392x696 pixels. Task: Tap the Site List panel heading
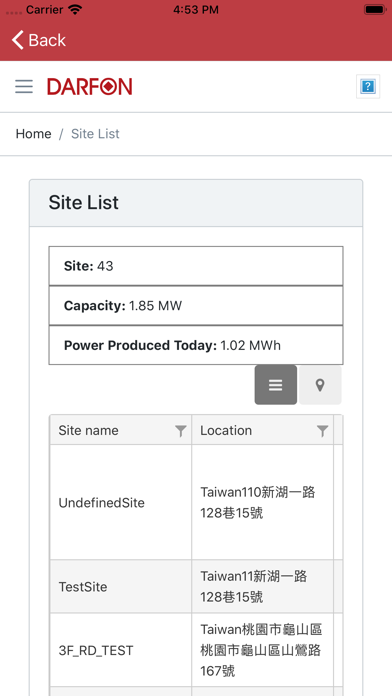pos(83,202)
